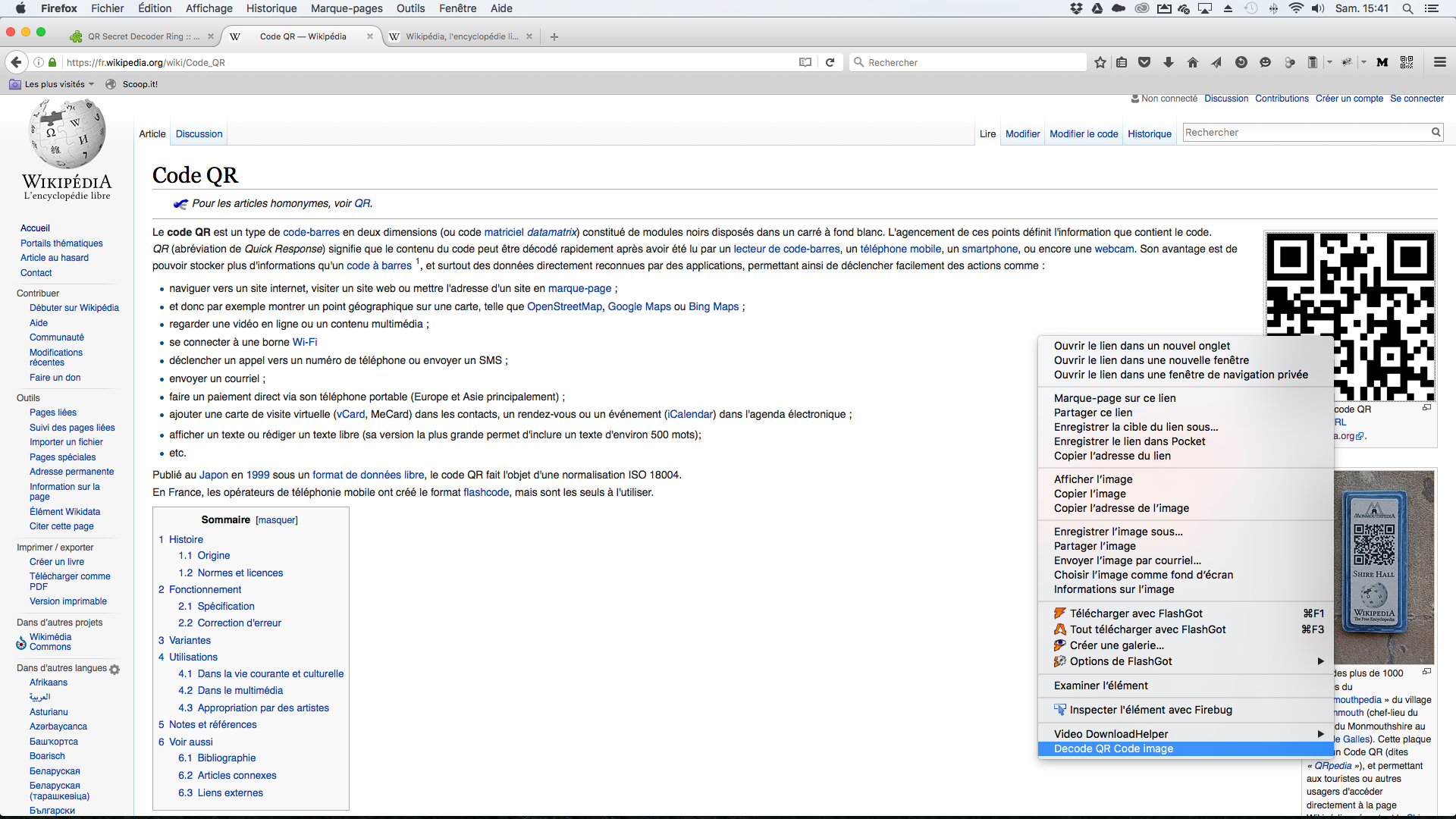Open the Firefox hamburger menu
1456x819 pixels.
click(x=1440, y=62)
